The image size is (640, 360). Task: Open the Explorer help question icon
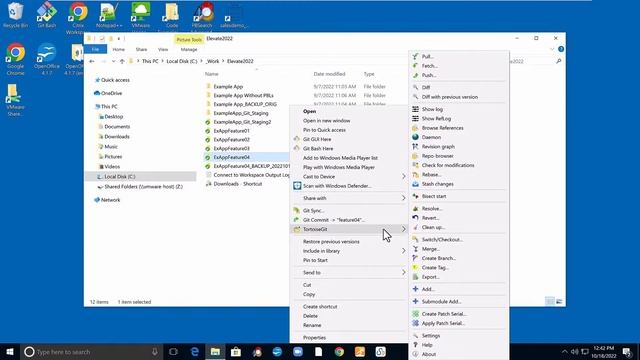click(561, 49)
